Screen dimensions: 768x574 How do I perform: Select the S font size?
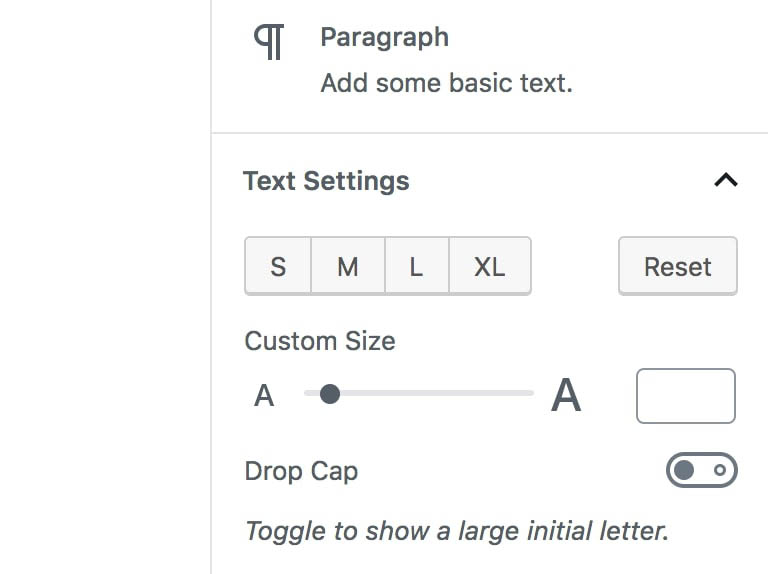click(278, 266)
